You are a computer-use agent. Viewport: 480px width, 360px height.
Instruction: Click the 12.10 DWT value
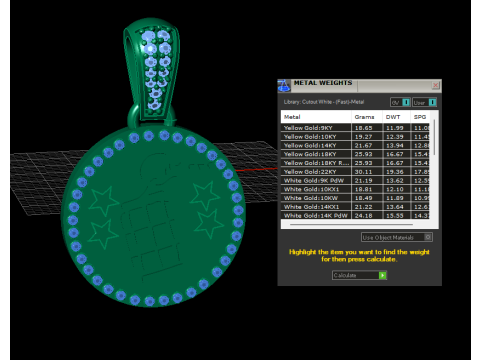point(395,189)
